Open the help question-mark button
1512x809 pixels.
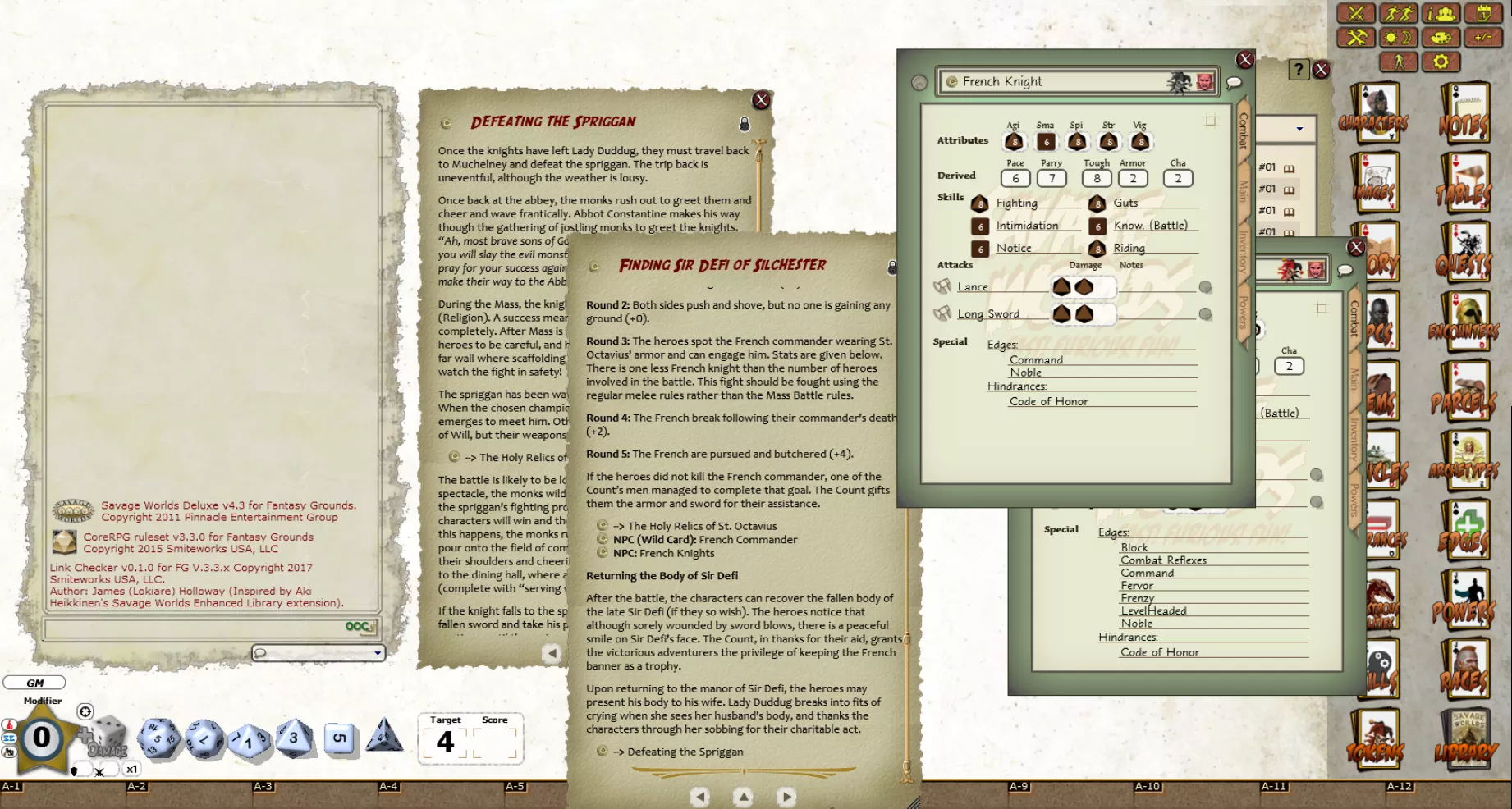1298,70
